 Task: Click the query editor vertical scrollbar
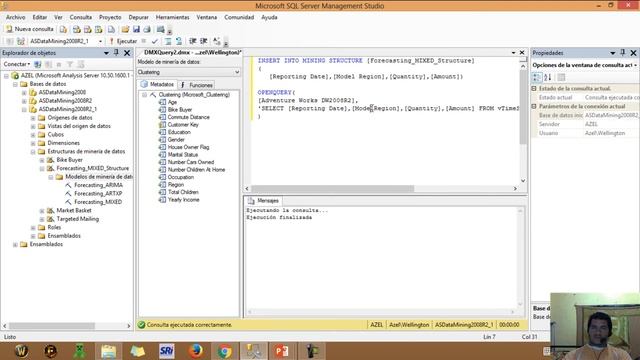point(523,107)
